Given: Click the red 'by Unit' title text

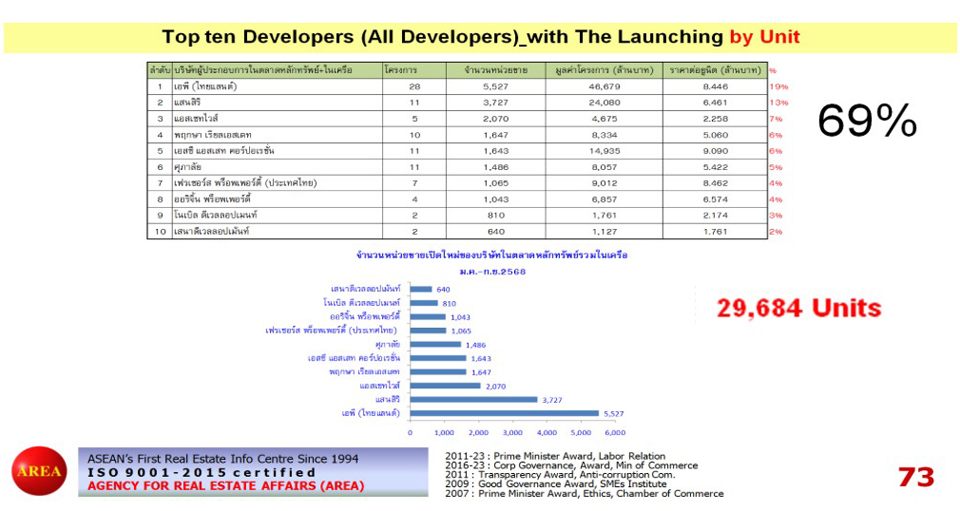Looking at the screenshot, I should pyautogui.click(x=765, y=37).
